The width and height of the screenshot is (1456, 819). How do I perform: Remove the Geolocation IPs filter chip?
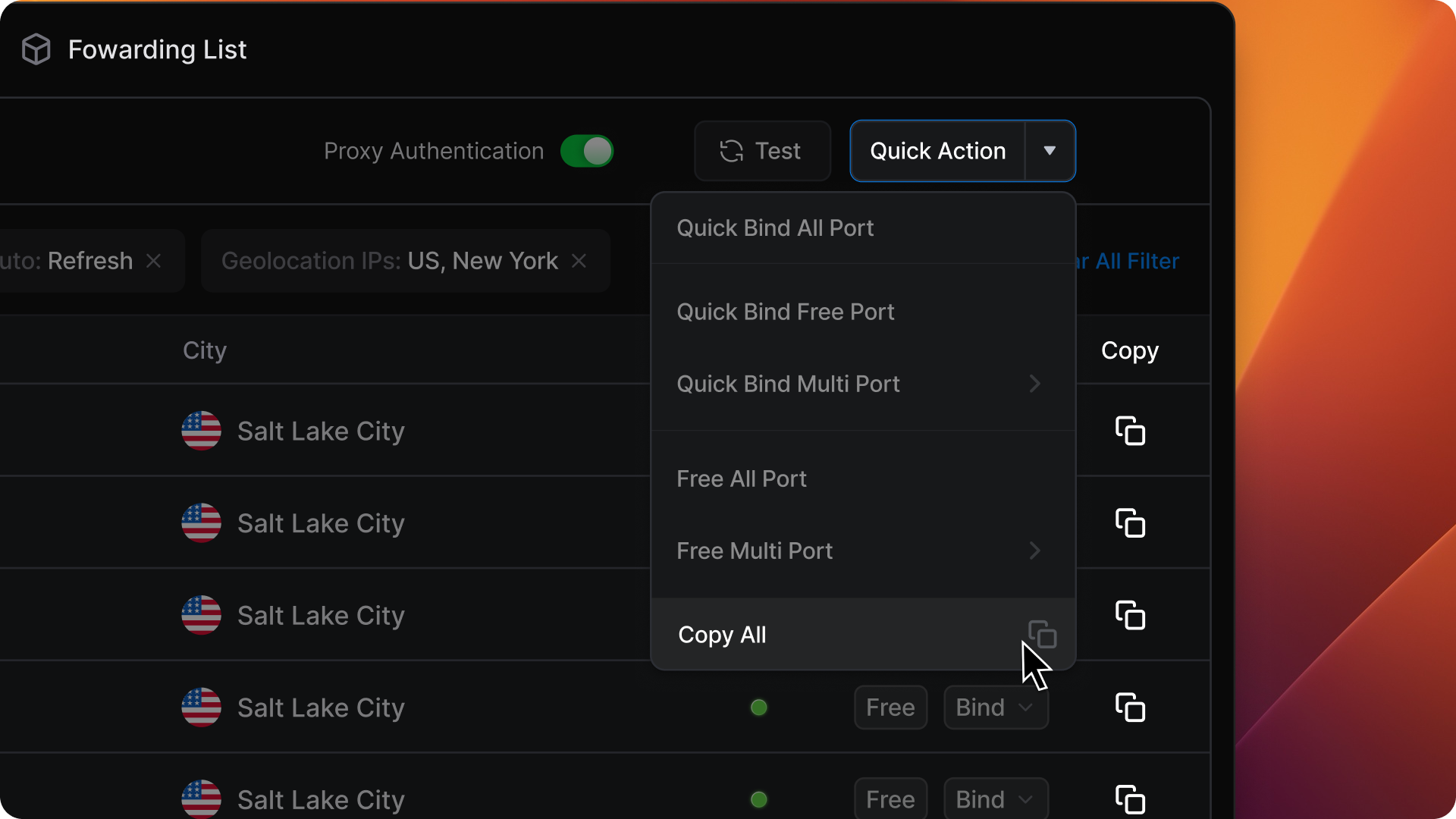click(x=579, y=261)
